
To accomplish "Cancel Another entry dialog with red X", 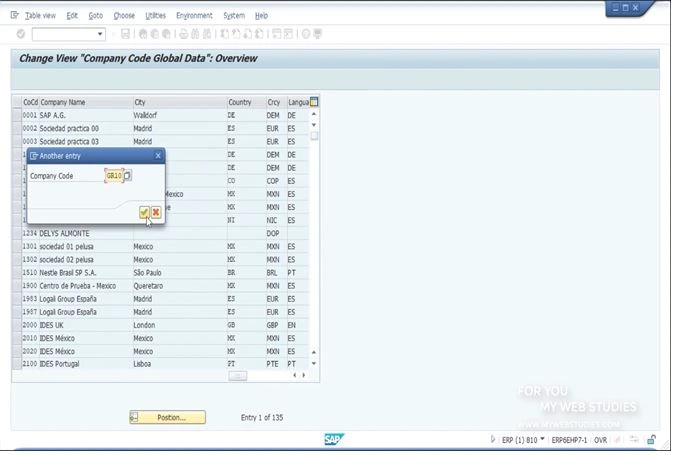I will [x=156, y=212].
